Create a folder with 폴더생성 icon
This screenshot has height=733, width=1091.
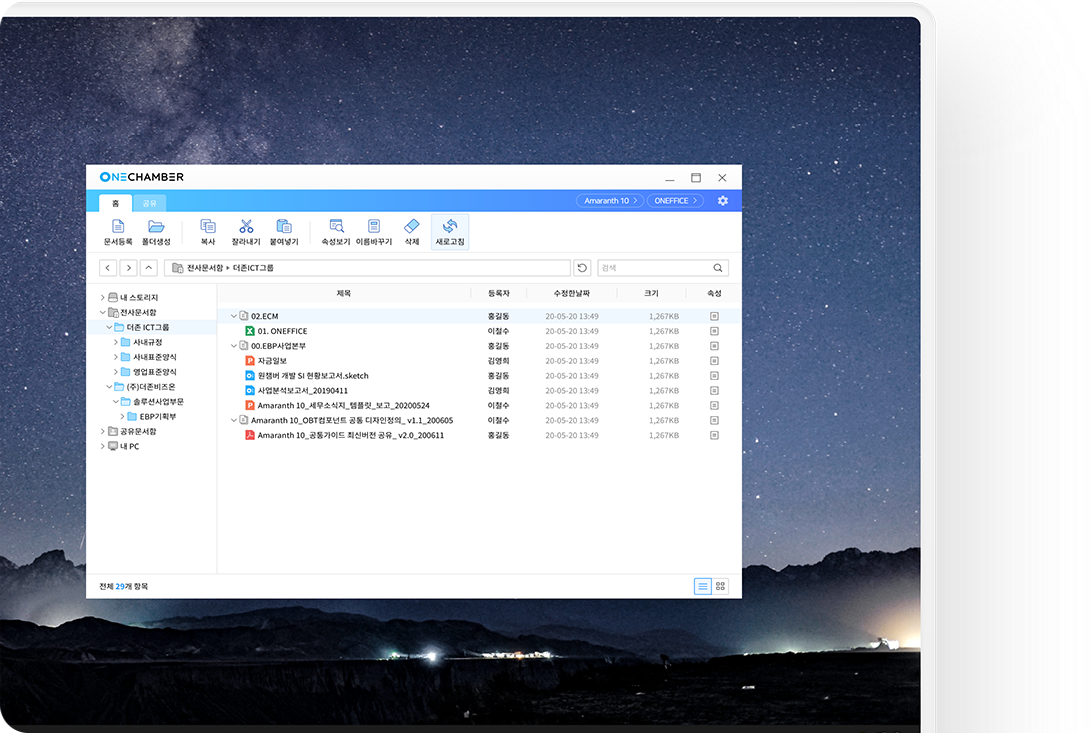pyautogui.click(x=156, y=227)
